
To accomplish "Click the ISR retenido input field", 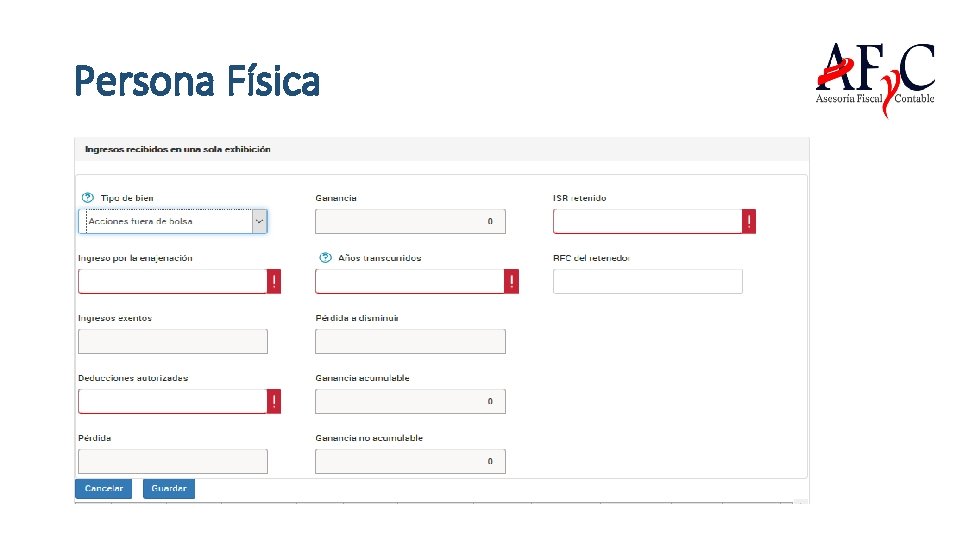I will point(647,221).
